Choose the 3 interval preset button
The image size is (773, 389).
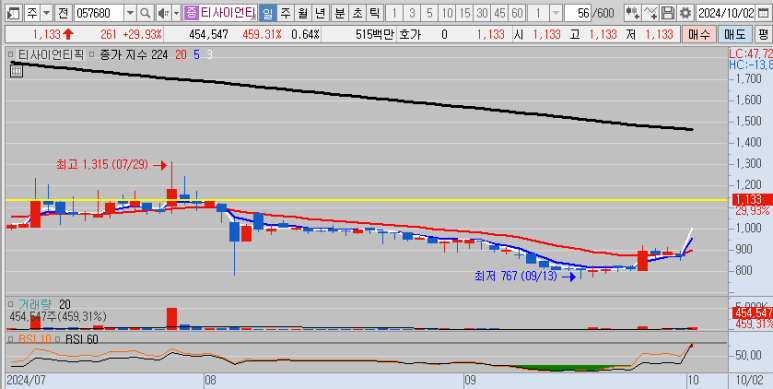[412, 13]
